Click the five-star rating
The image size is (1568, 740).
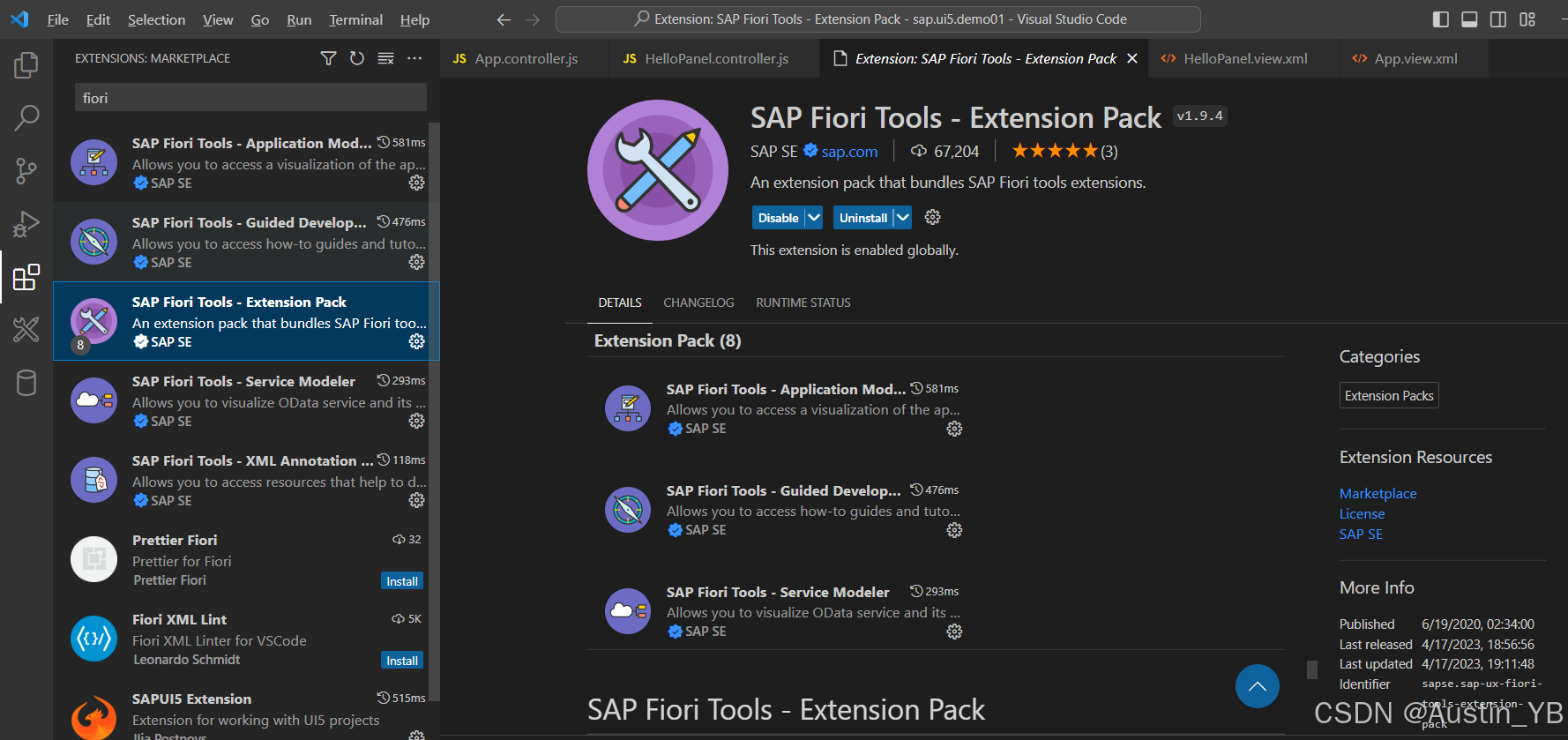coord(1055,151)
